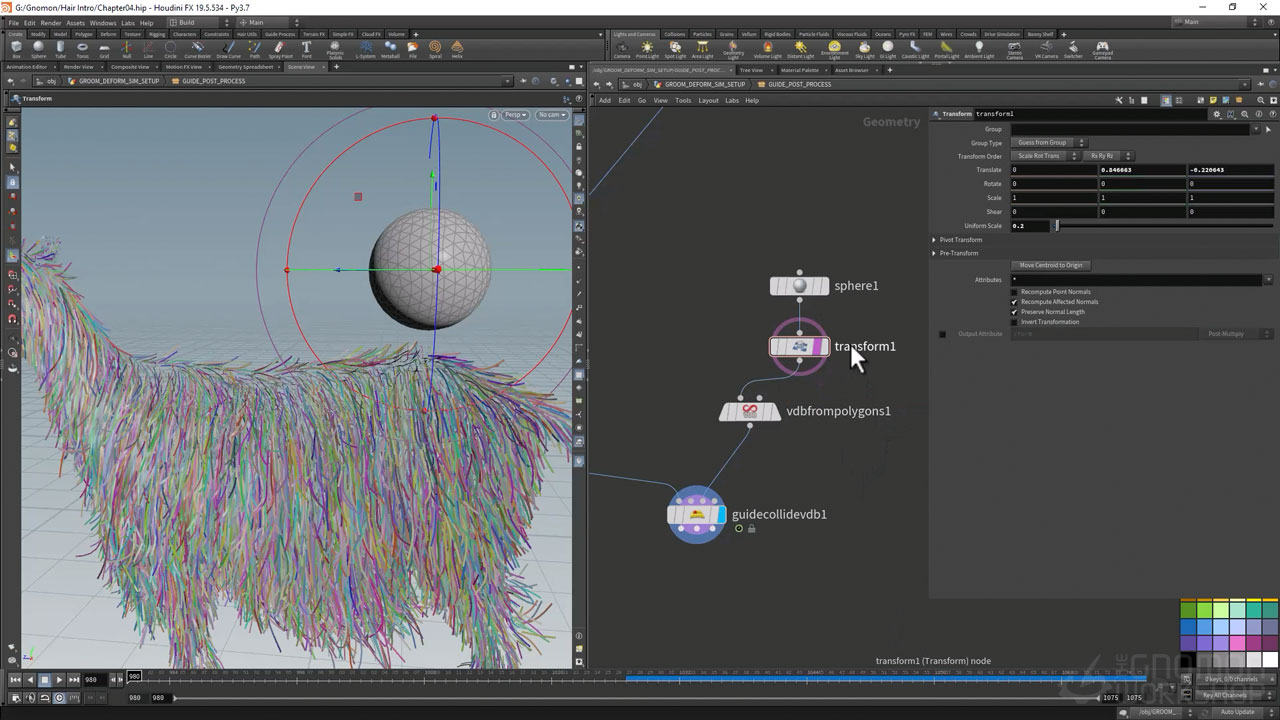
Task: Enable the Invert Transformation checkbox
Action: click(1014, 322)
